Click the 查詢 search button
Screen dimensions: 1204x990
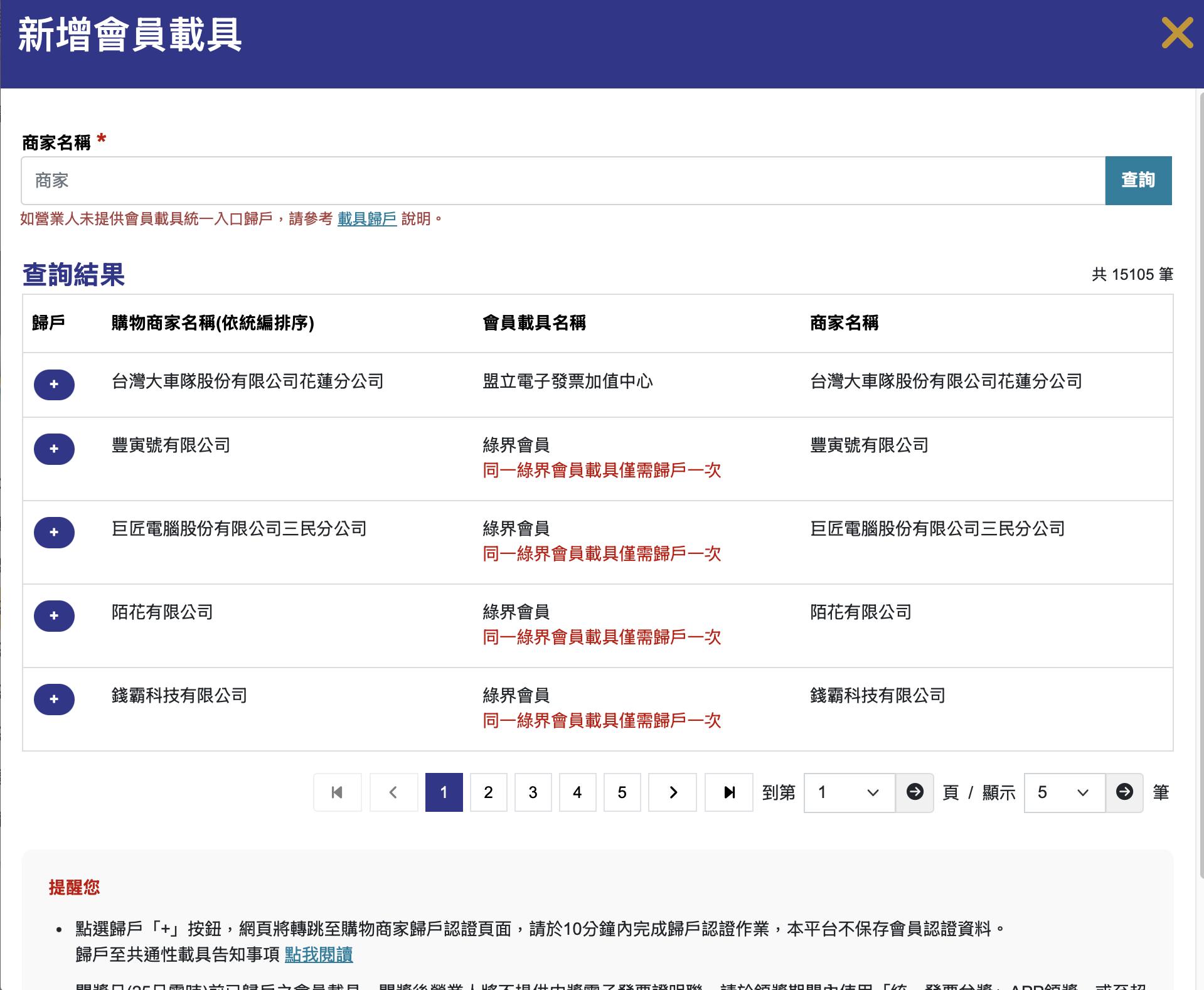coord(1138,181)
